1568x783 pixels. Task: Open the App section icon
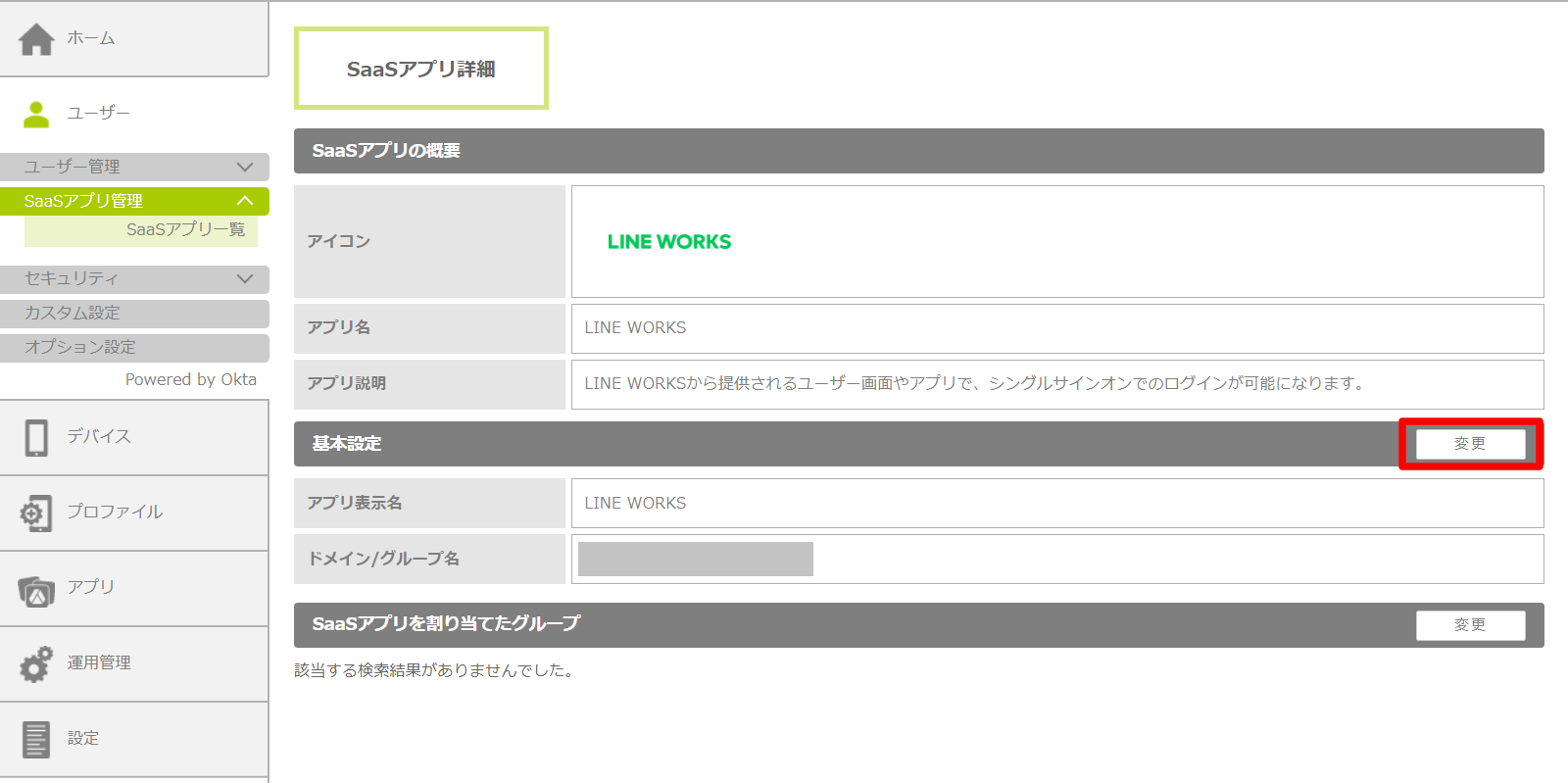coord(36,590)
